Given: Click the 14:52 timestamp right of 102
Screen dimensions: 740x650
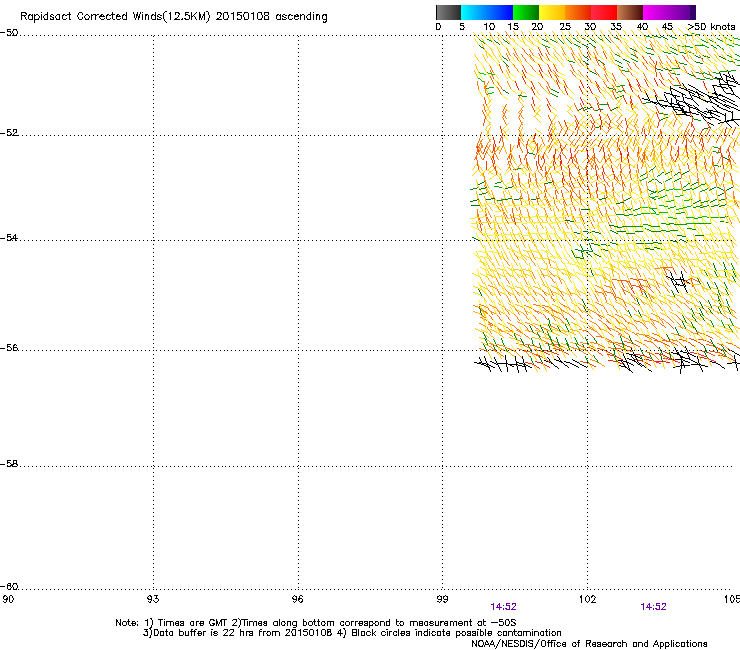Looking at the screenshot, I should tap(653, 607).
